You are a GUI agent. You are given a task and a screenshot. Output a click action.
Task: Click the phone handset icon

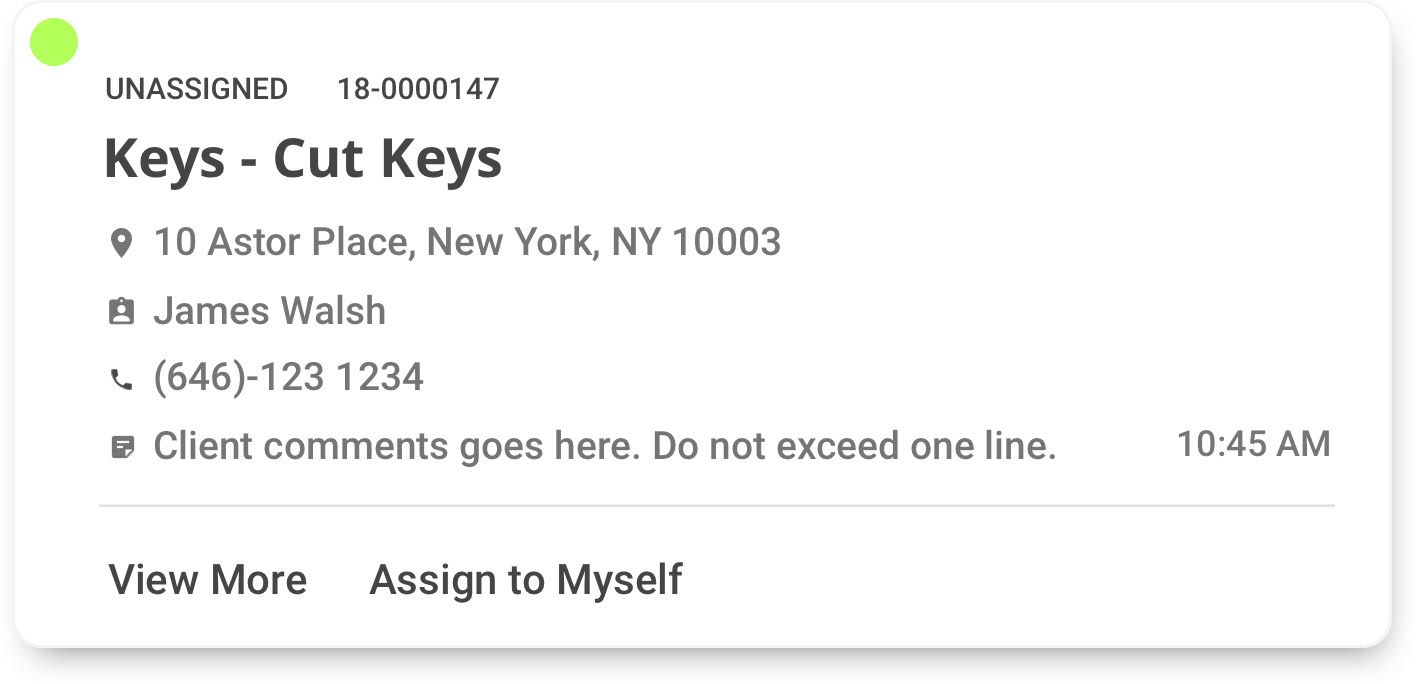(121, 380)
